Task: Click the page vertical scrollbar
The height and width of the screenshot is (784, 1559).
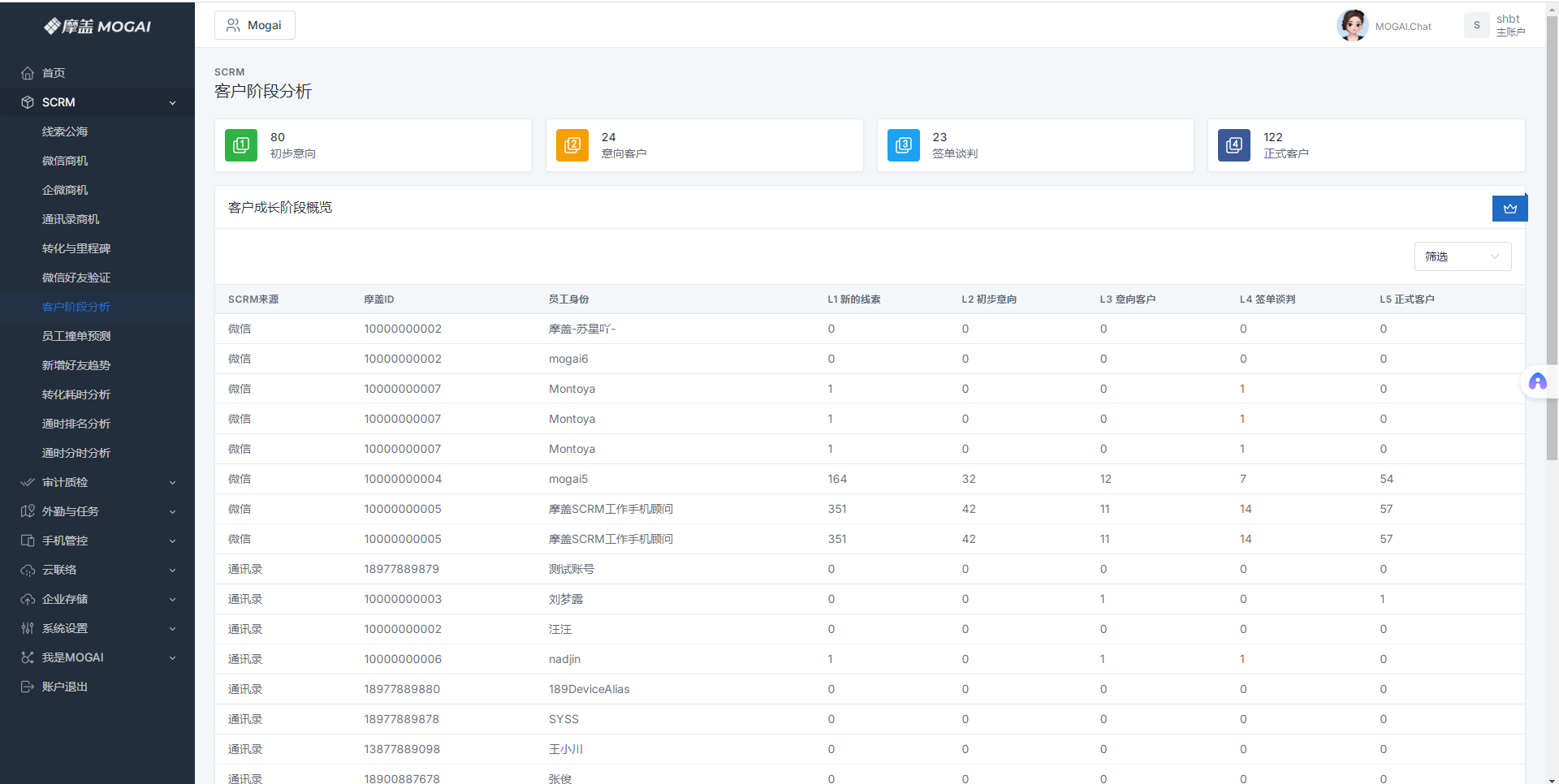Action: [x=1552, y=243]
